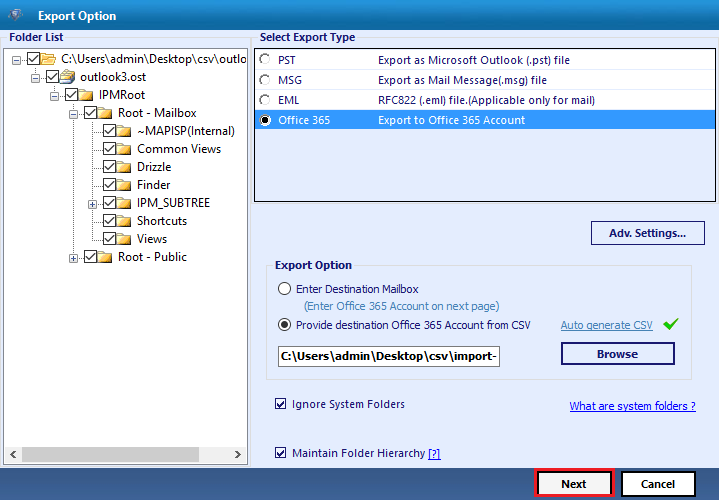Image resolution: width=719 pixels, height=500 pixels.
Task: Open the Adv. Settings dialog
Action: coord(647,233)
